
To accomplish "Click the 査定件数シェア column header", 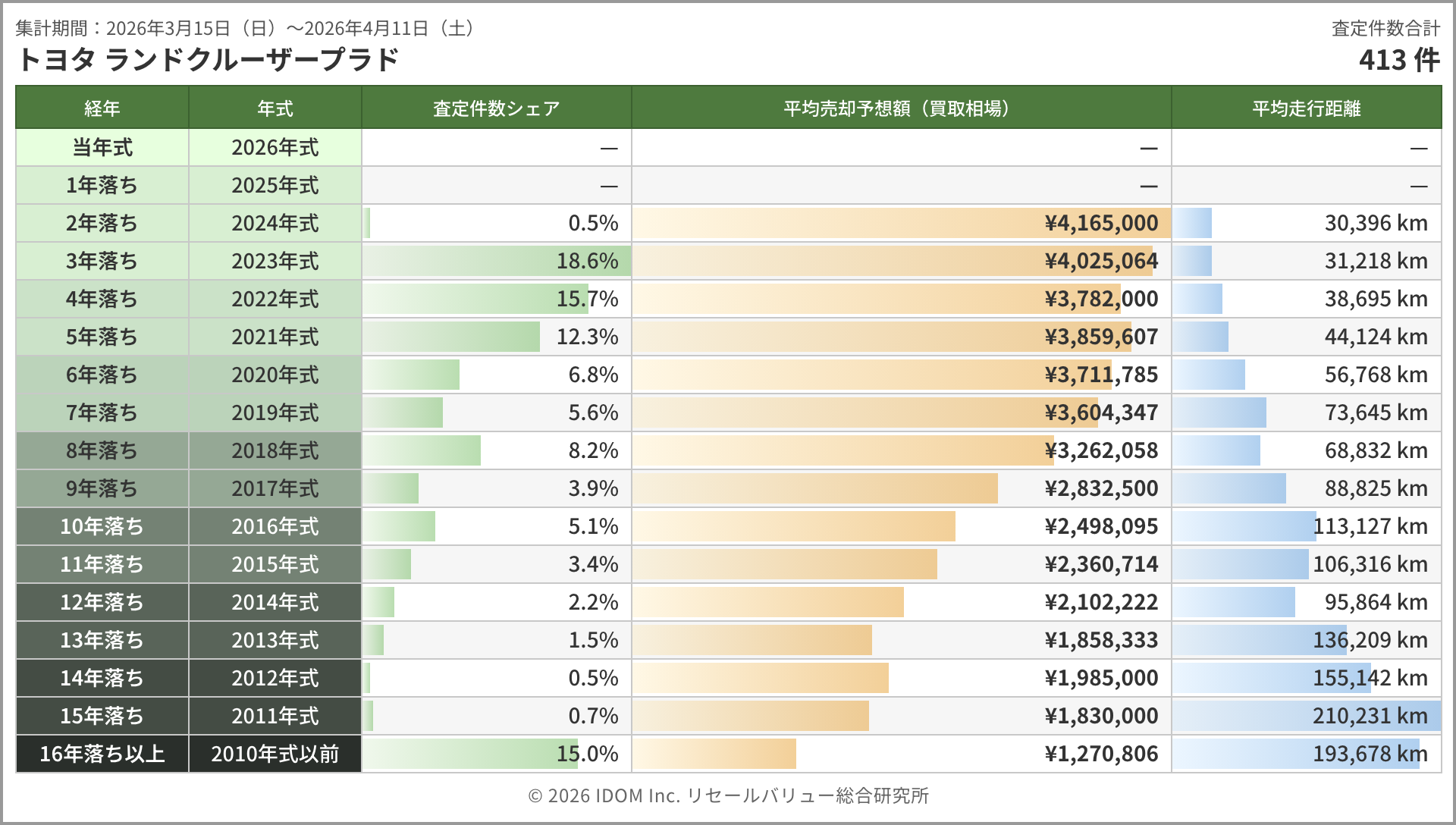I will 496,108.
